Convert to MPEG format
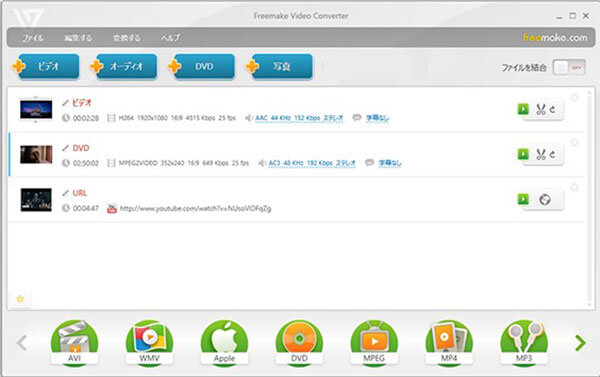Viewport: 600px width, 377px height. [374, 343]
